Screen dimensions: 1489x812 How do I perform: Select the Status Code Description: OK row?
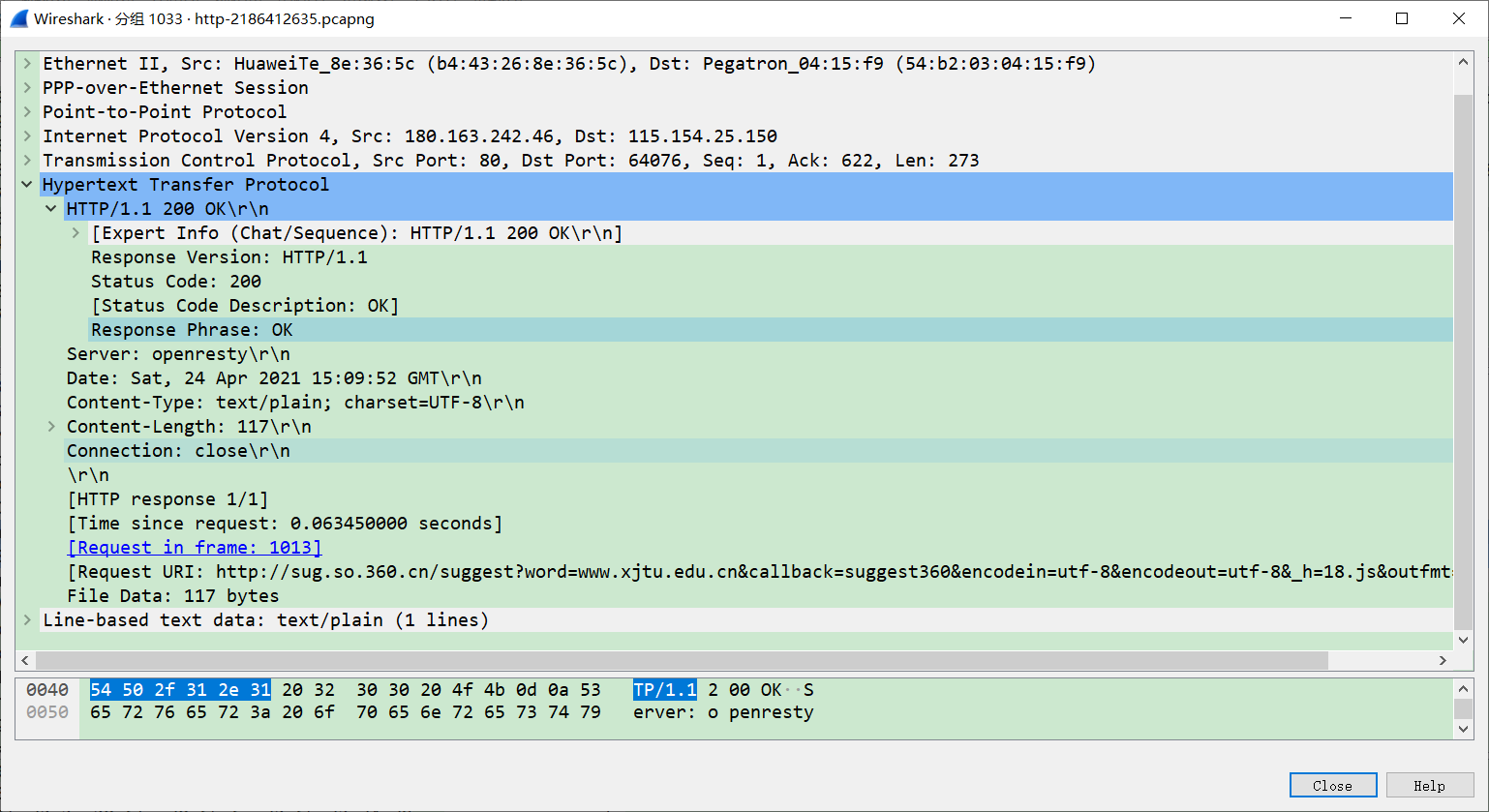point(772,306)
